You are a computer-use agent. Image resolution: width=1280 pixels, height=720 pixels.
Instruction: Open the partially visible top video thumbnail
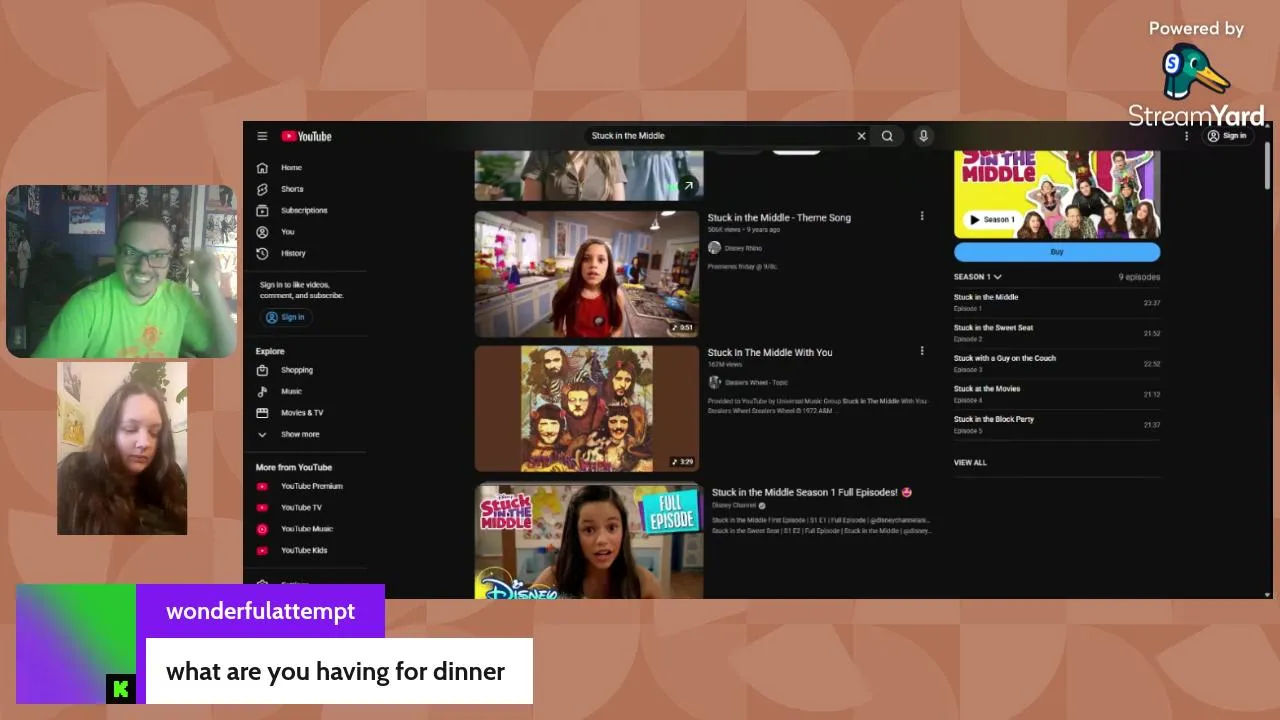(589, 175)
